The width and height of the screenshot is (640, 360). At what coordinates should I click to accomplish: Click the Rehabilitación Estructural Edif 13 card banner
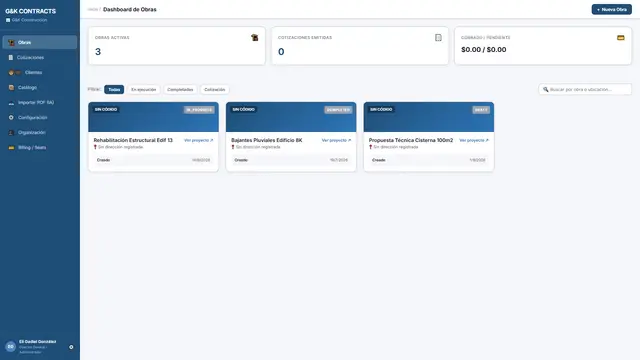[x=153, y=117]
